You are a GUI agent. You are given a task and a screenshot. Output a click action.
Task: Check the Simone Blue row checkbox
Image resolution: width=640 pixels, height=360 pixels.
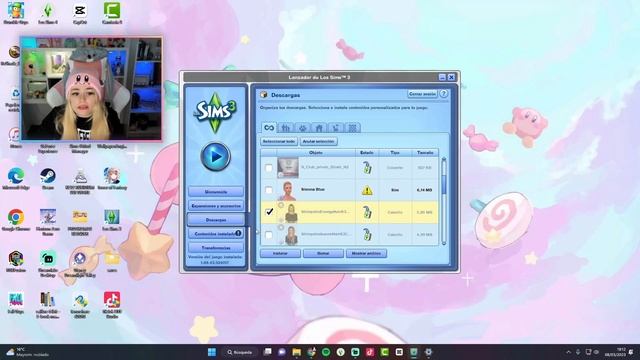tap(269, 190)
